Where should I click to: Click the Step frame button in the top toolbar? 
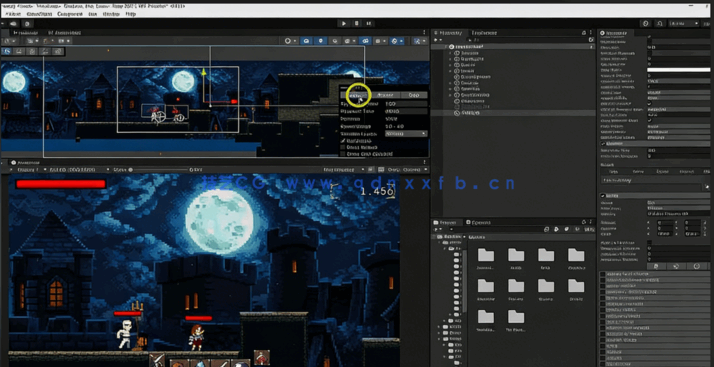pos(369,23)
